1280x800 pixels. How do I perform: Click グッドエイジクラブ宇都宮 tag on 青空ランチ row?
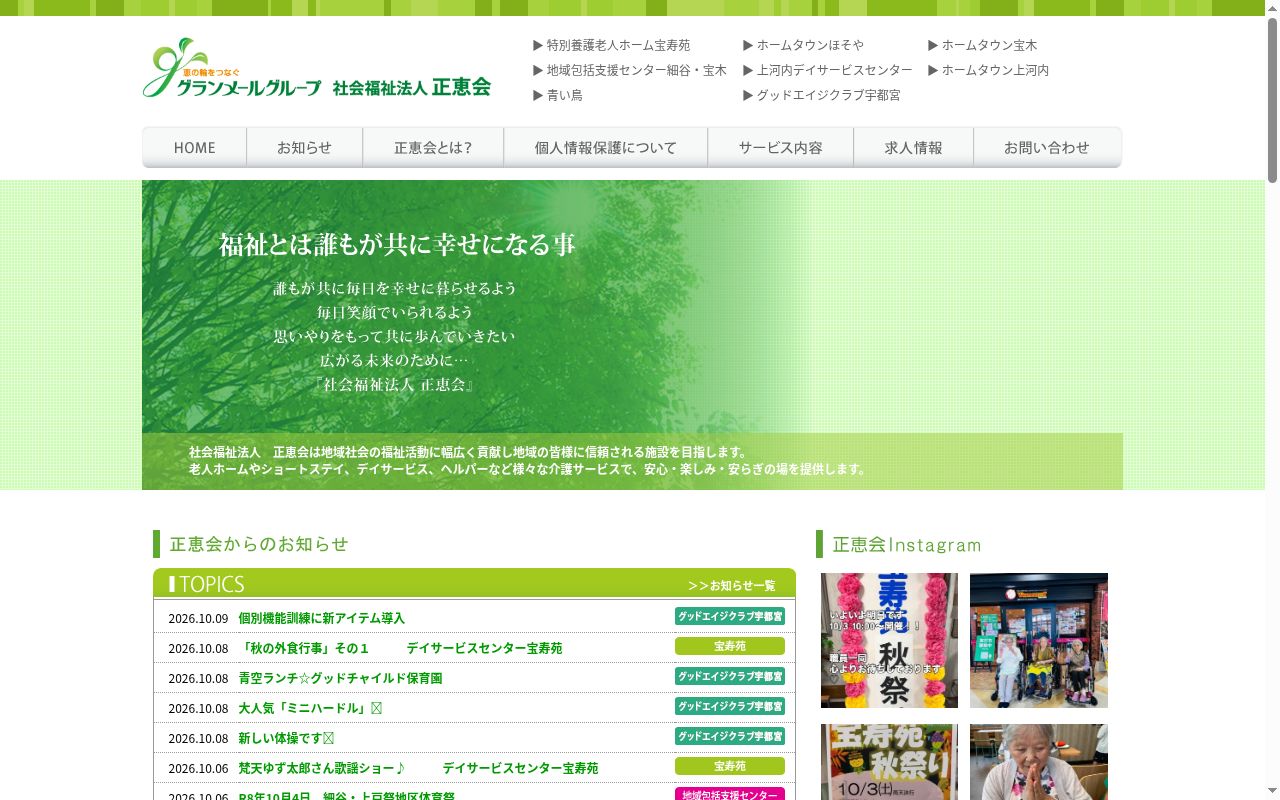coord(730,676)
